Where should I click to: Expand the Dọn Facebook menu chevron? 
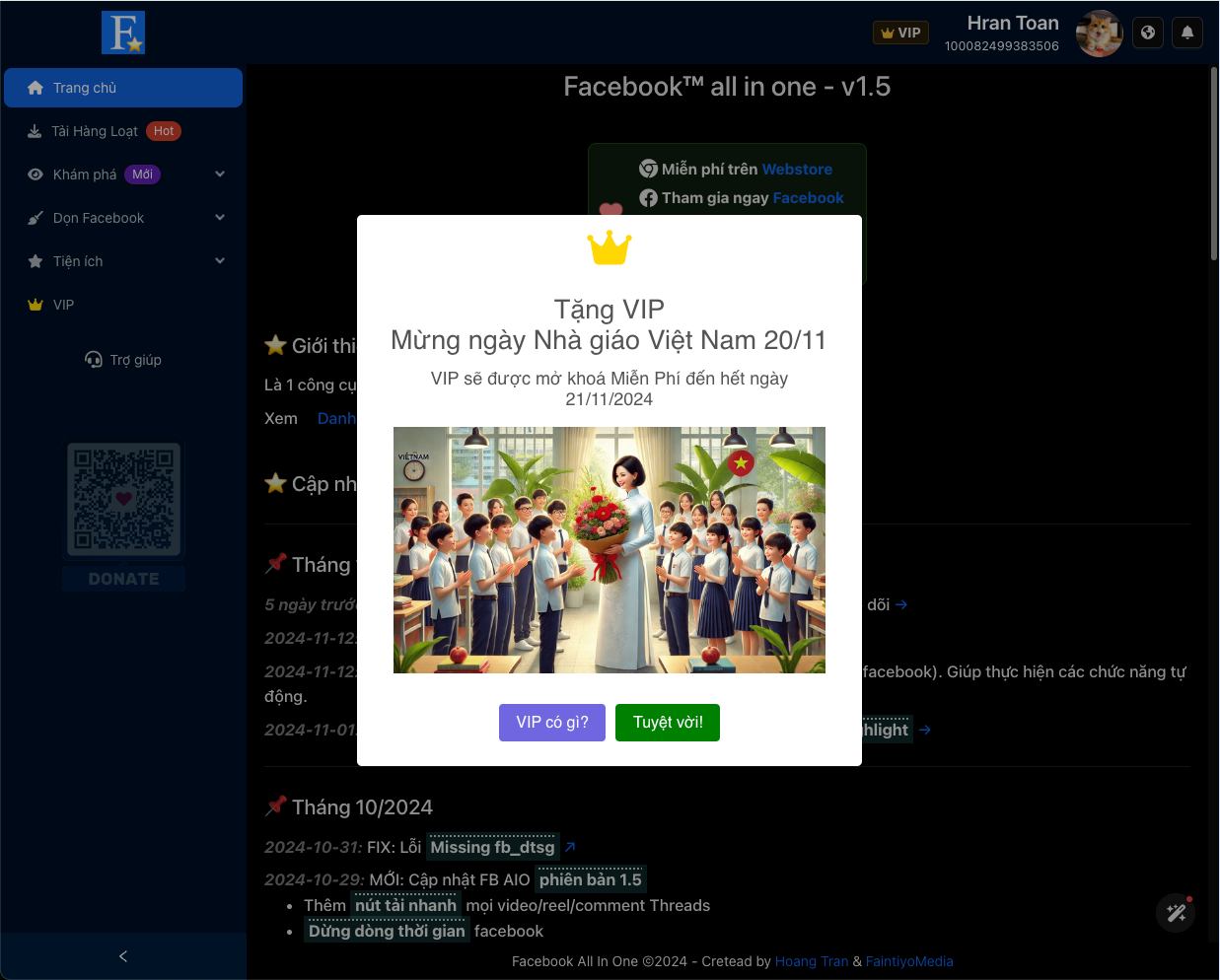(220, 218)
